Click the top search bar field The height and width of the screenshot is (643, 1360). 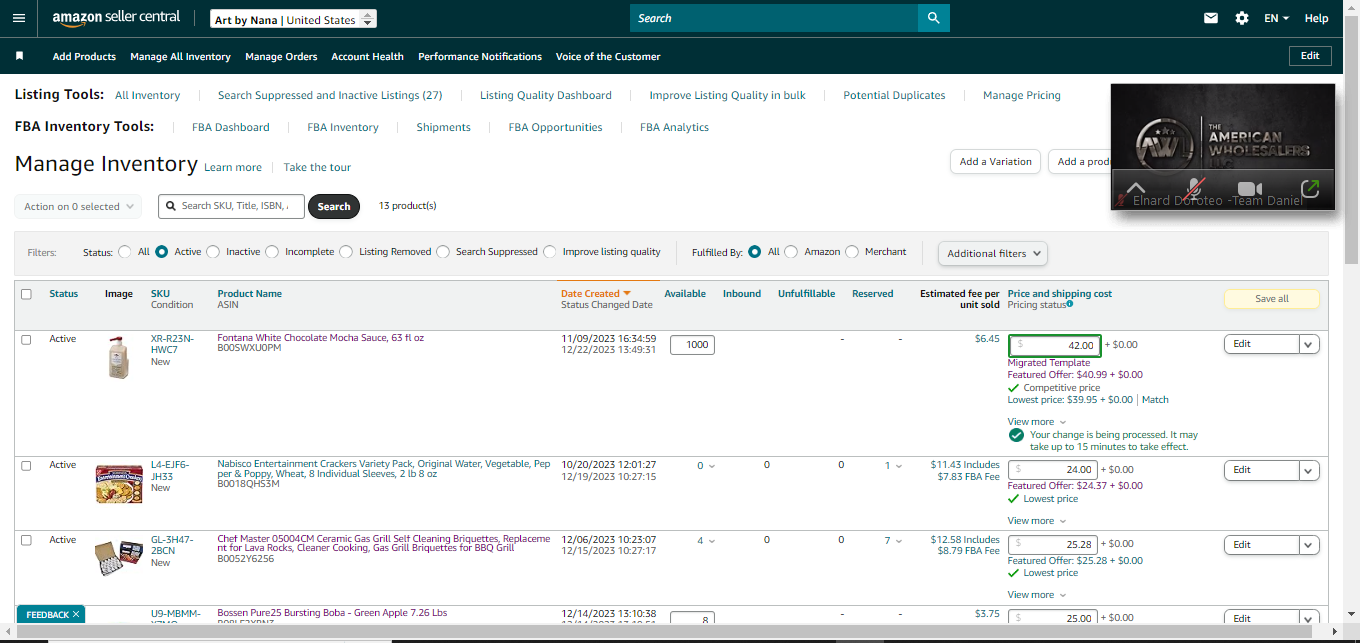[x=774, y=18]
